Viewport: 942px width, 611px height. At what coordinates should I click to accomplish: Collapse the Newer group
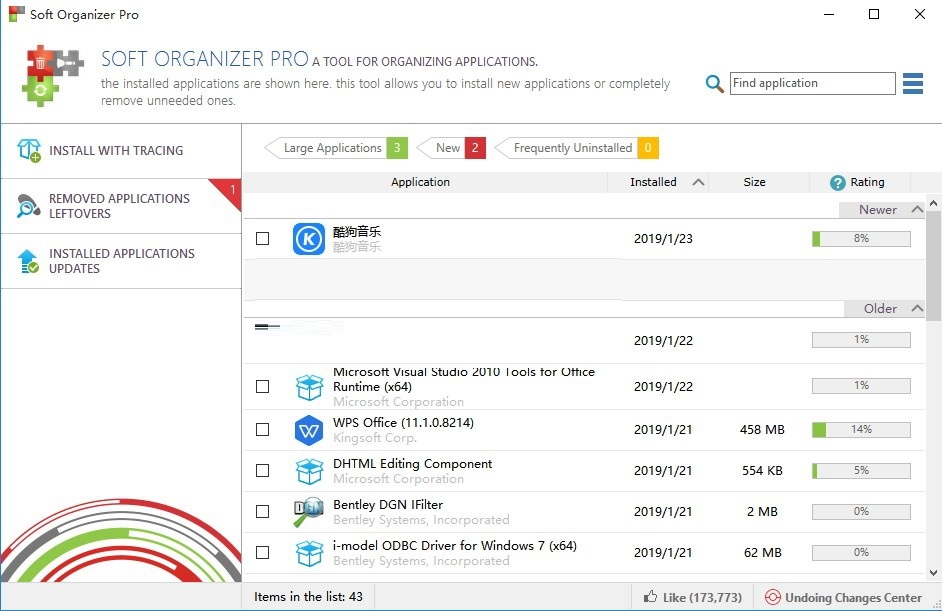tap(917, 210)
